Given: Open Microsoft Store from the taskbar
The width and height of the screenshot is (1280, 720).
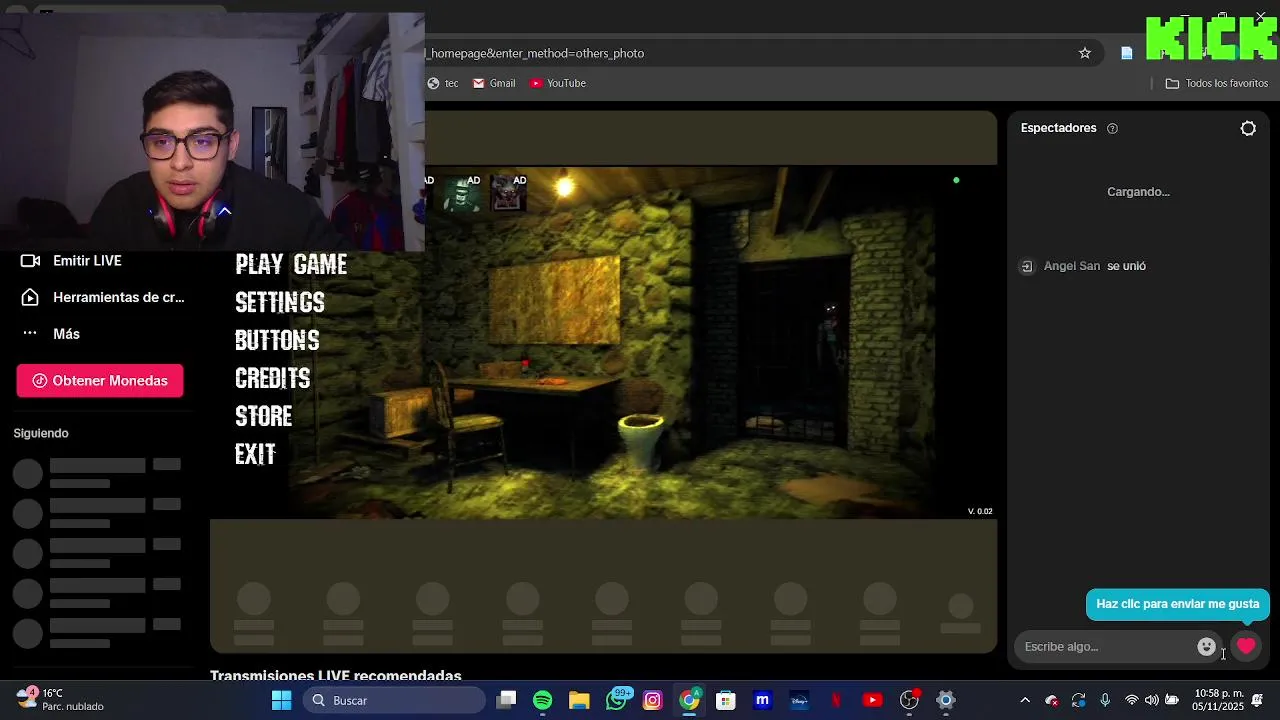Looking at the screenshot, I should click(x=726, y=700).
